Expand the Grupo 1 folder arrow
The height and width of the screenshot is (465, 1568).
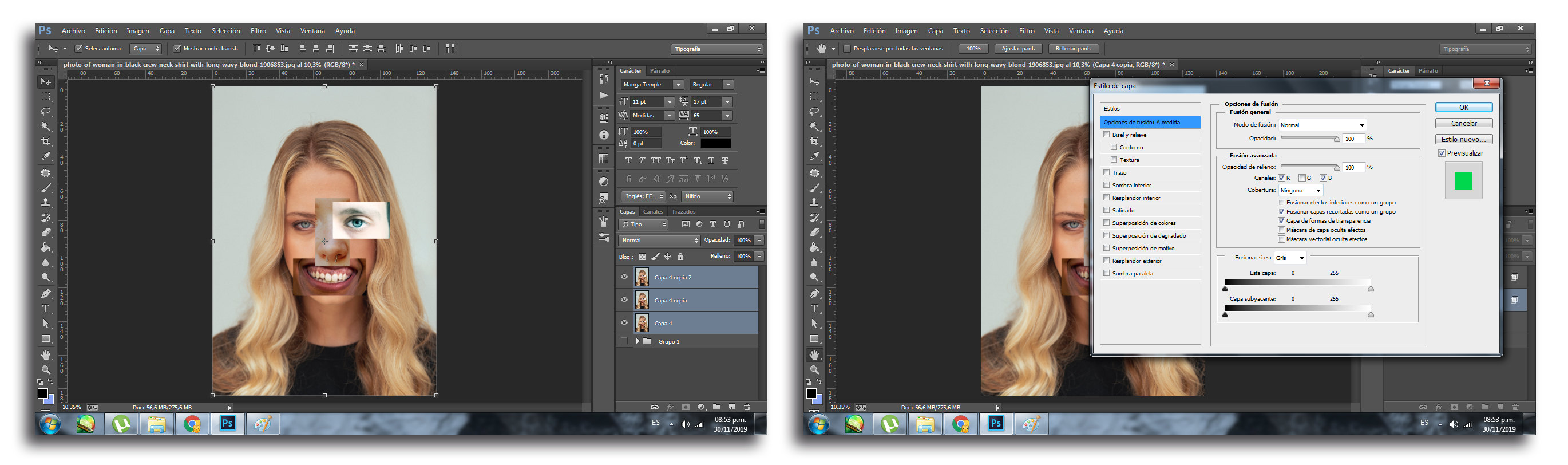pos(638,341)
